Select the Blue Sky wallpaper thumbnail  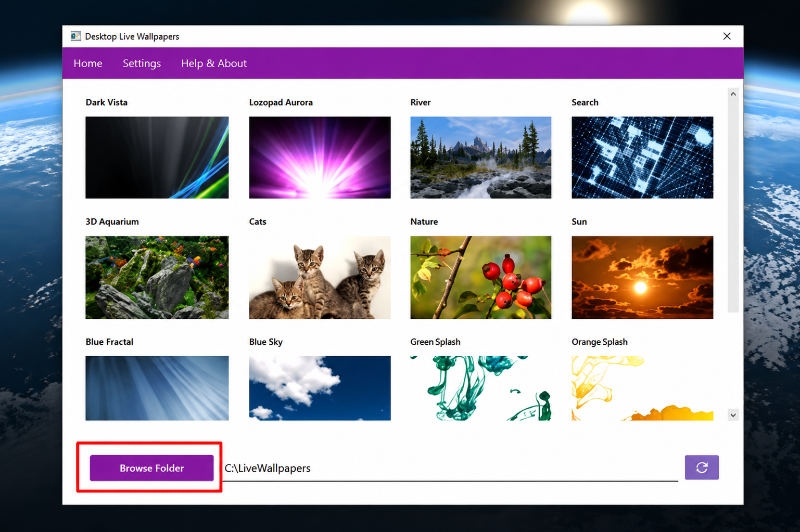(x=320, y=388)
